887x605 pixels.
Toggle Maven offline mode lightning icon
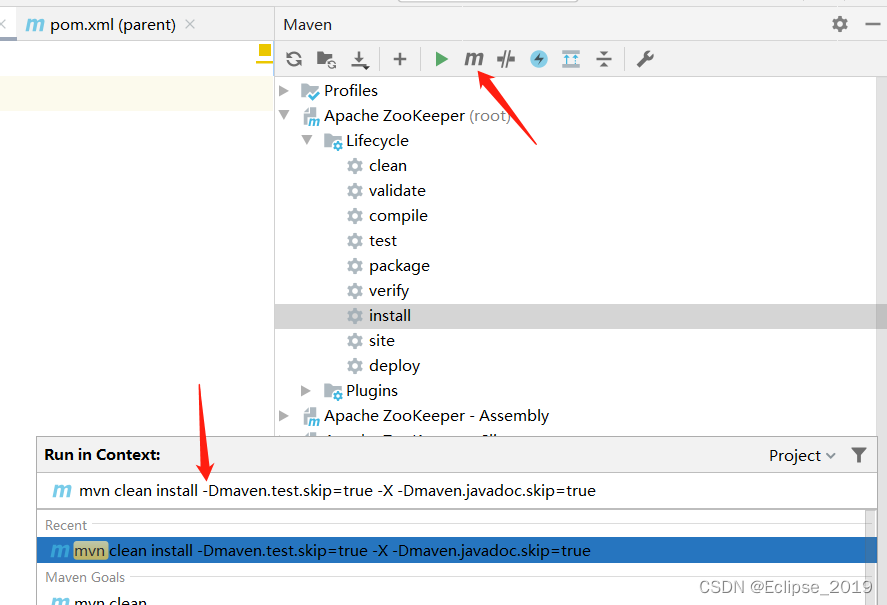tap(539, 59)
